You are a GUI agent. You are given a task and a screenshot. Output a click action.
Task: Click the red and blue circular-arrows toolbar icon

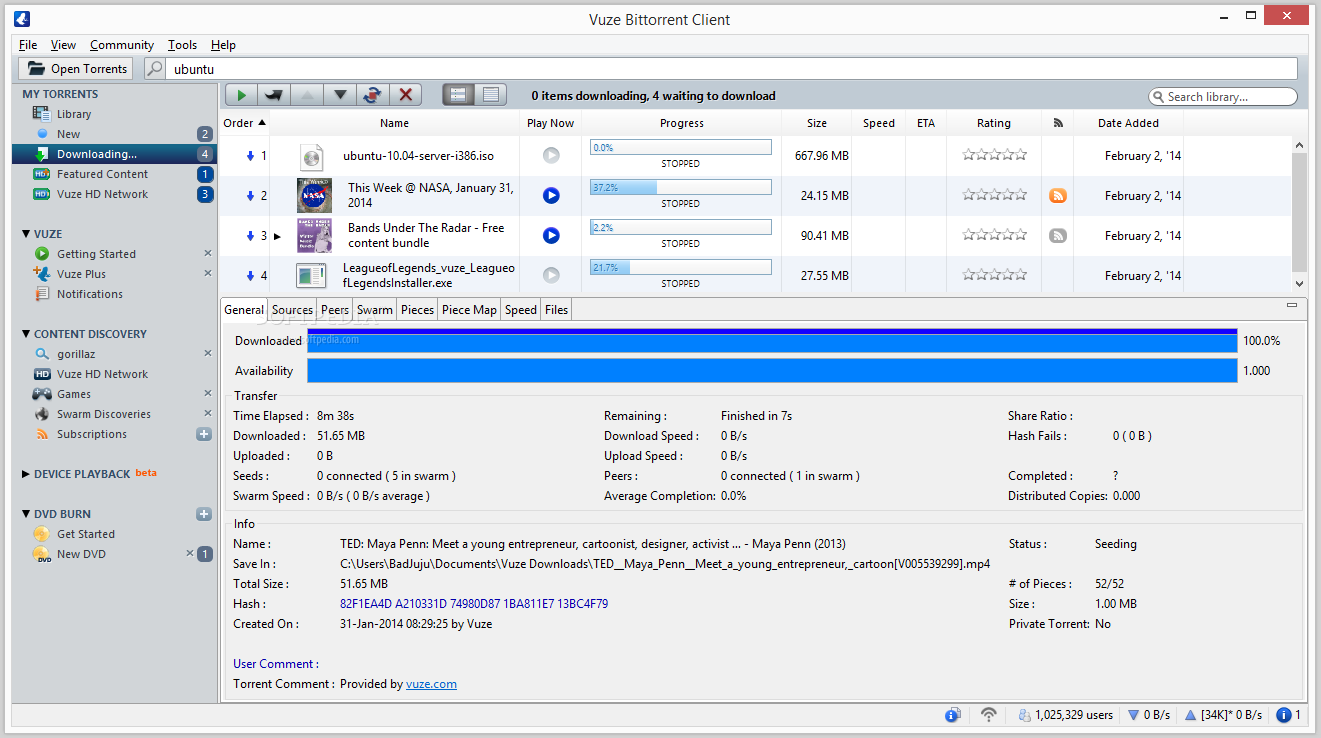click(372, 95)
